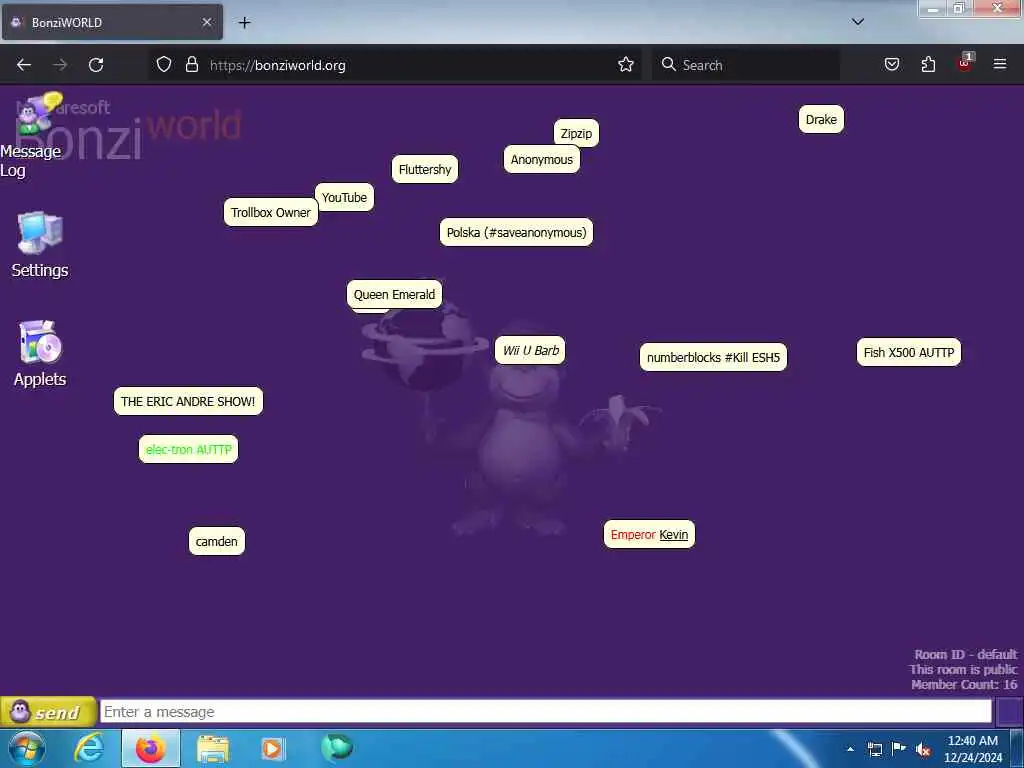Viewport: 1024px width, 768px height.
Task: Click the Room ID - default text
Action: click(x=965, y=654)
